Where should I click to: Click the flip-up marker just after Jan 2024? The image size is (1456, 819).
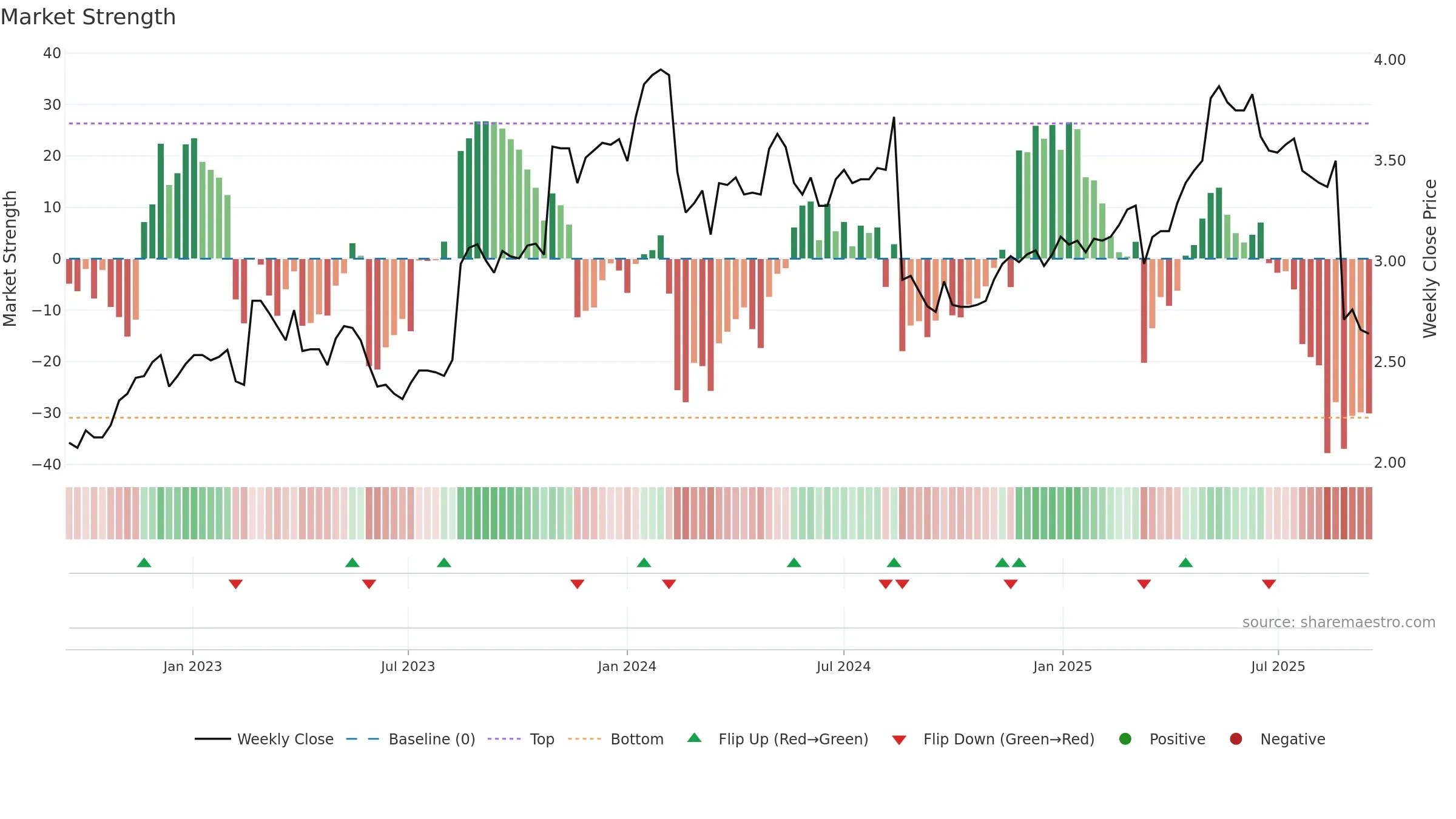coord(644,562)
